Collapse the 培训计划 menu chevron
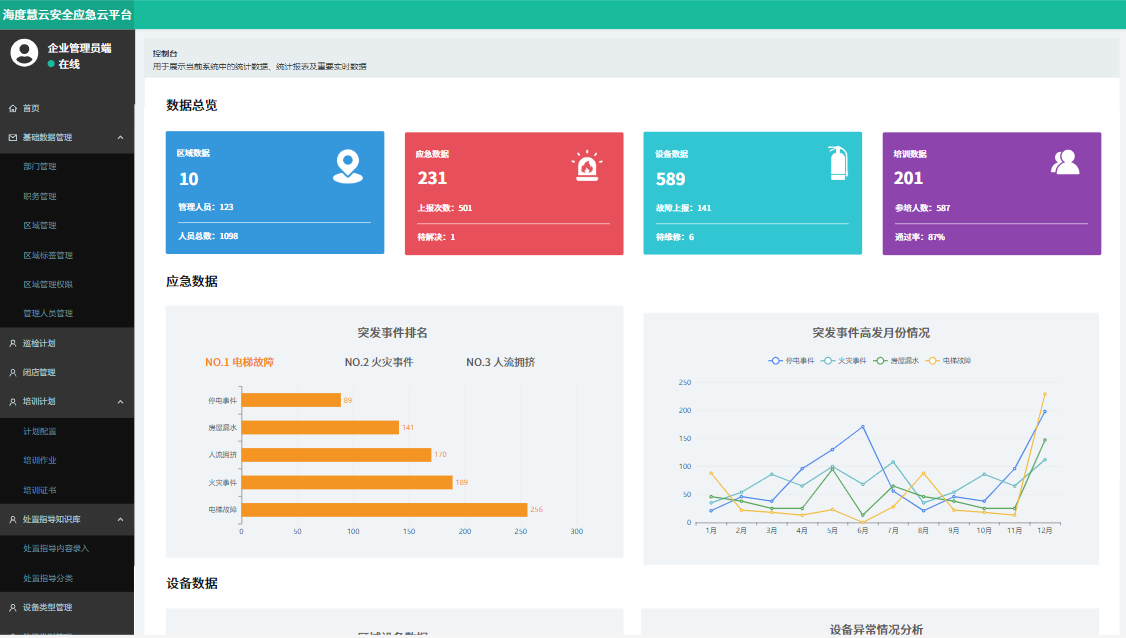 point(120,401)
